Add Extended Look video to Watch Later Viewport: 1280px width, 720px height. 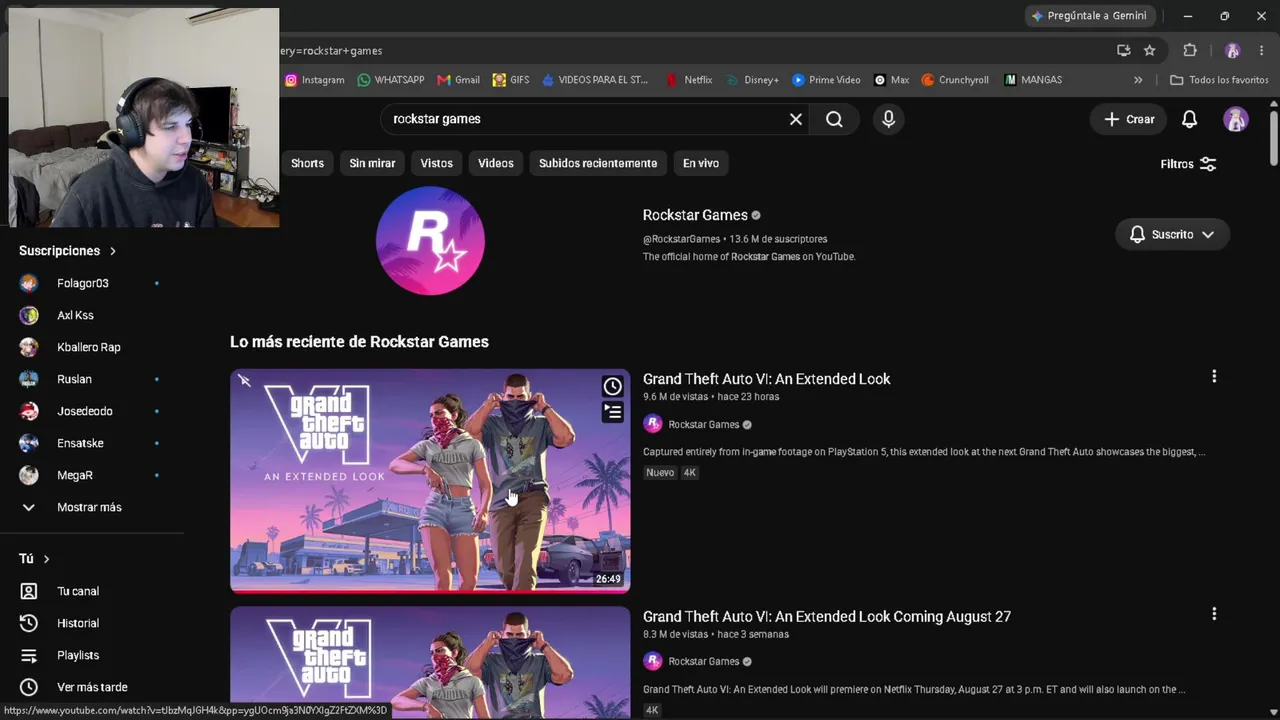coord(613,387)
